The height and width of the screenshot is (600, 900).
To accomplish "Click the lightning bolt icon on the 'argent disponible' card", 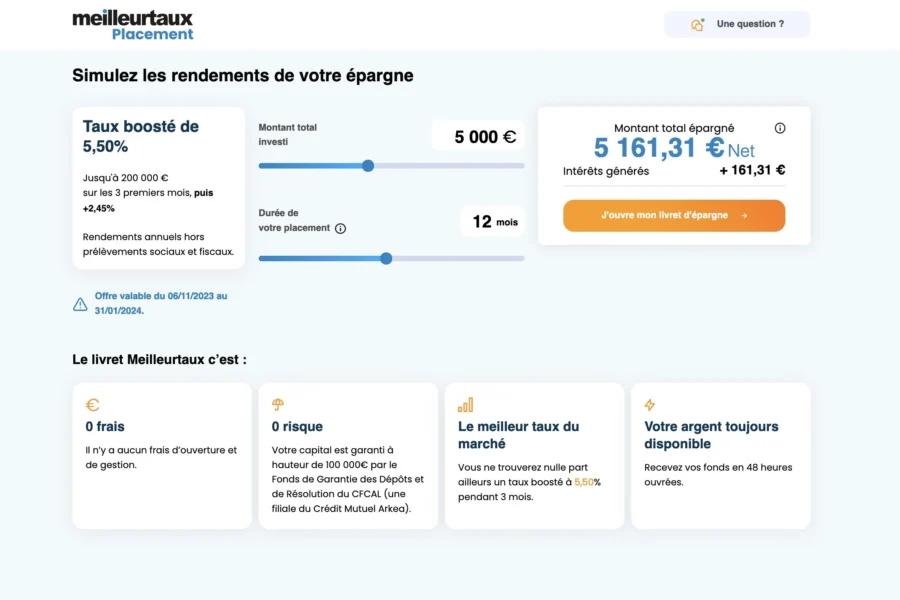I will (x=650, y=405).
